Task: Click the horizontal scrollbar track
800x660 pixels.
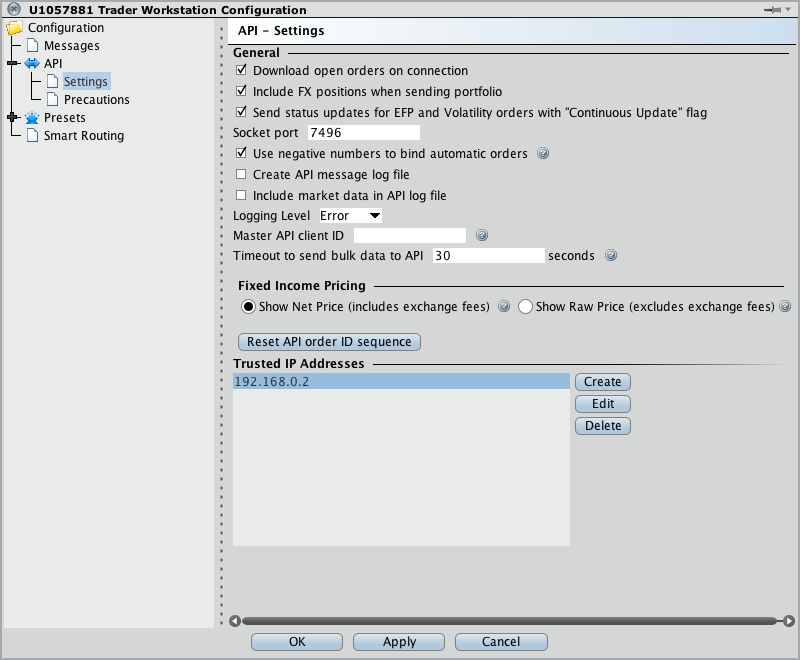Action: coord(510,621)
